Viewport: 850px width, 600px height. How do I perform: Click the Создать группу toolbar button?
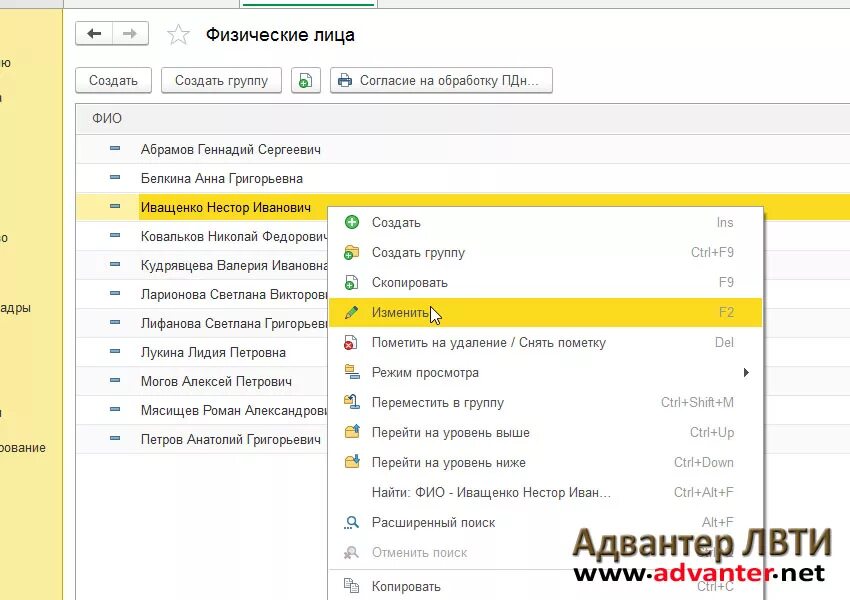point(221,80)
